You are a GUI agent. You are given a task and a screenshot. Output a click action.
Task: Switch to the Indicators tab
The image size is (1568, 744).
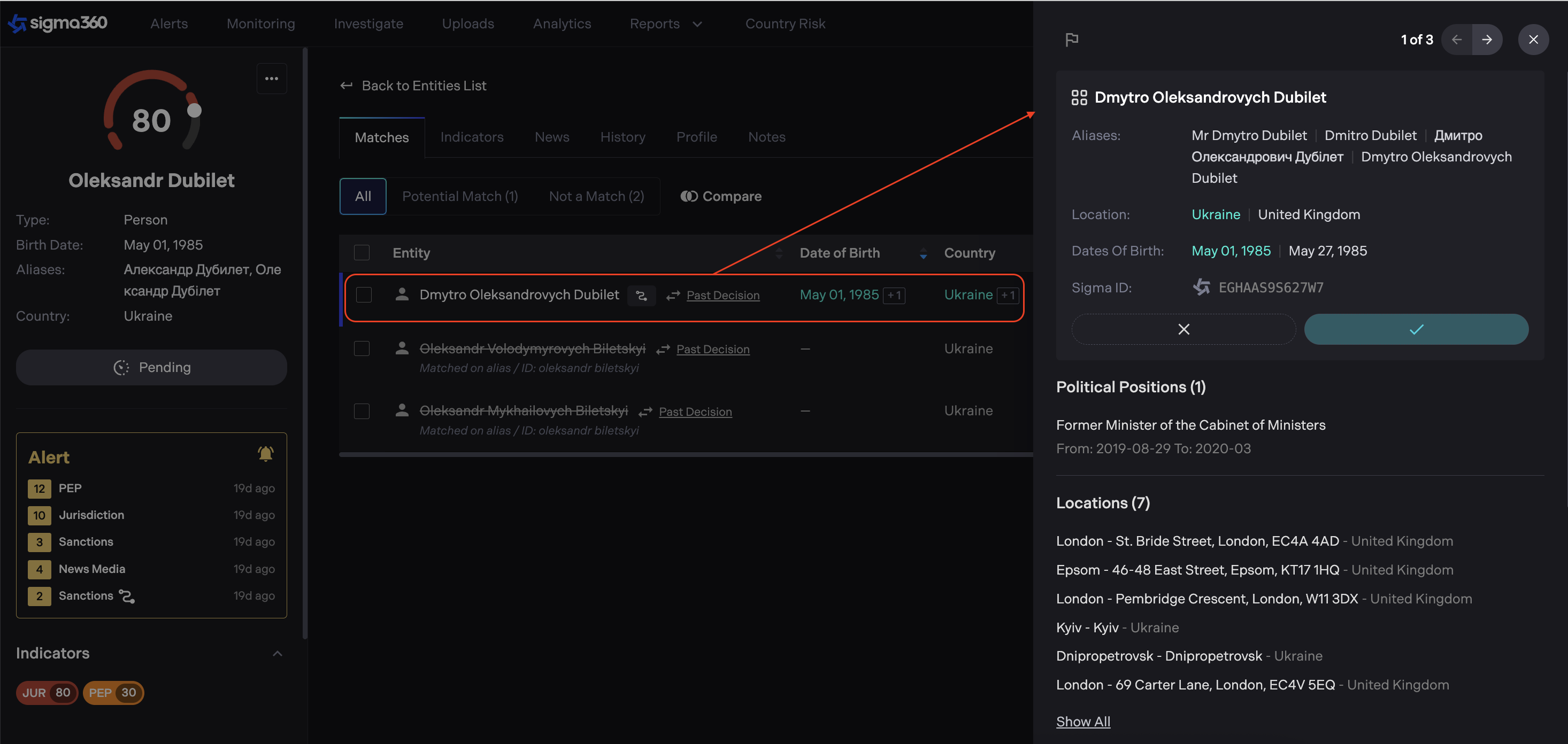click(x=472, y=137)
